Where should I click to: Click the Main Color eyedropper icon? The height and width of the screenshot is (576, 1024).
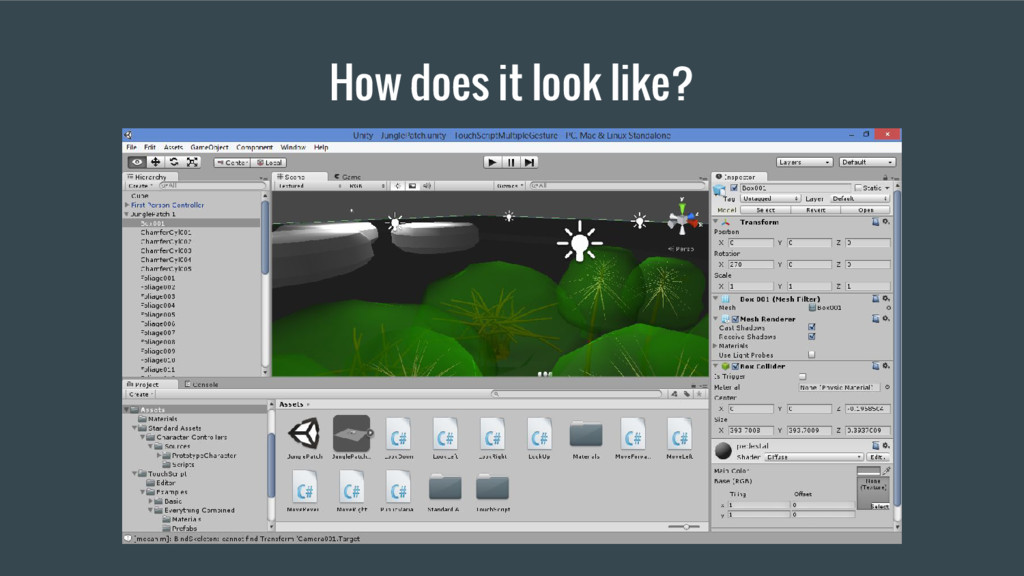click(887, 470)
